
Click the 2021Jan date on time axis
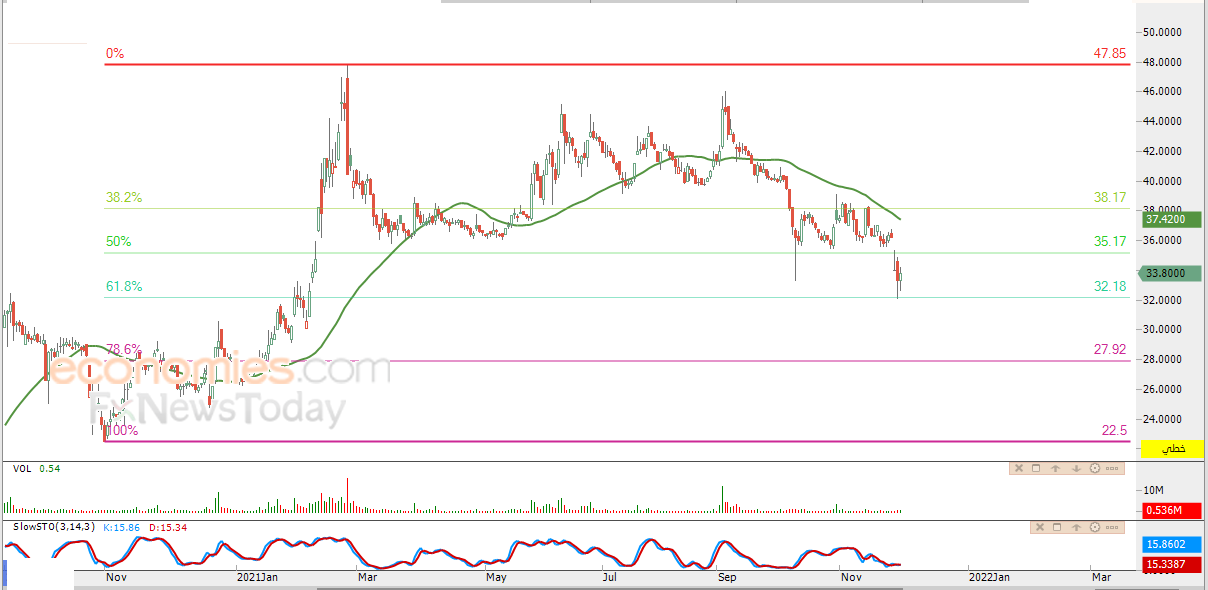(x=258, y=577)
